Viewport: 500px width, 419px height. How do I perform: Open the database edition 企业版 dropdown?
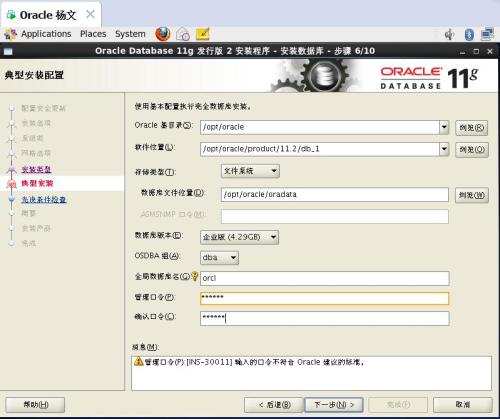pyautogui.click(x=239, y=237)
